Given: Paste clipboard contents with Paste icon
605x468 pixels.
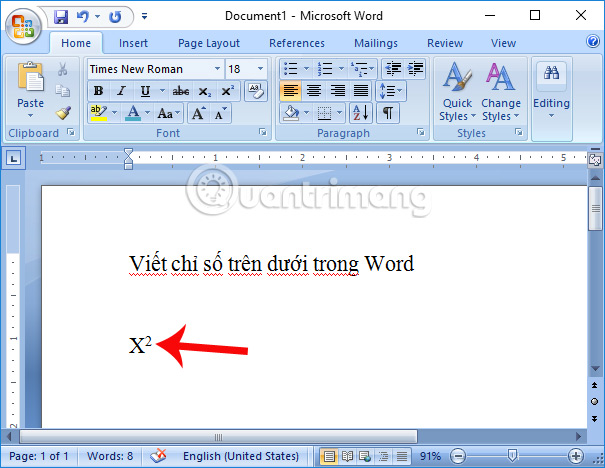Looking at the screenshot, I should click(30, 77).
